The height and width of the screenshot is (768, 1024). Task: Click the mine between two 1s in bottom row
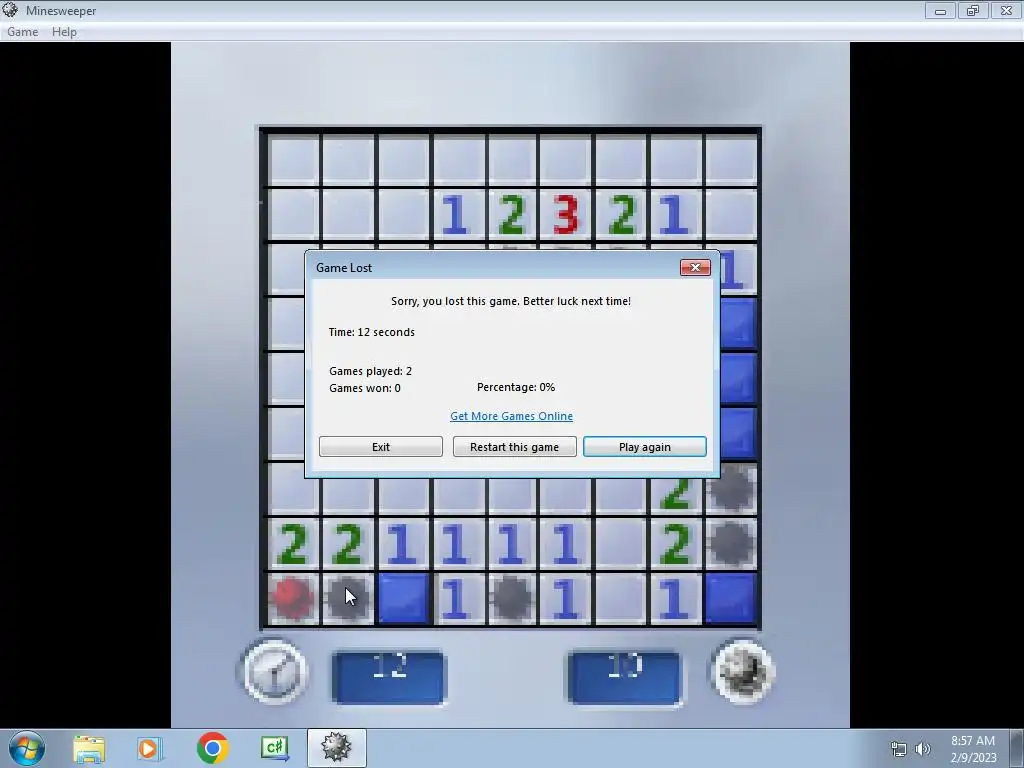click(x=511, y=598)
